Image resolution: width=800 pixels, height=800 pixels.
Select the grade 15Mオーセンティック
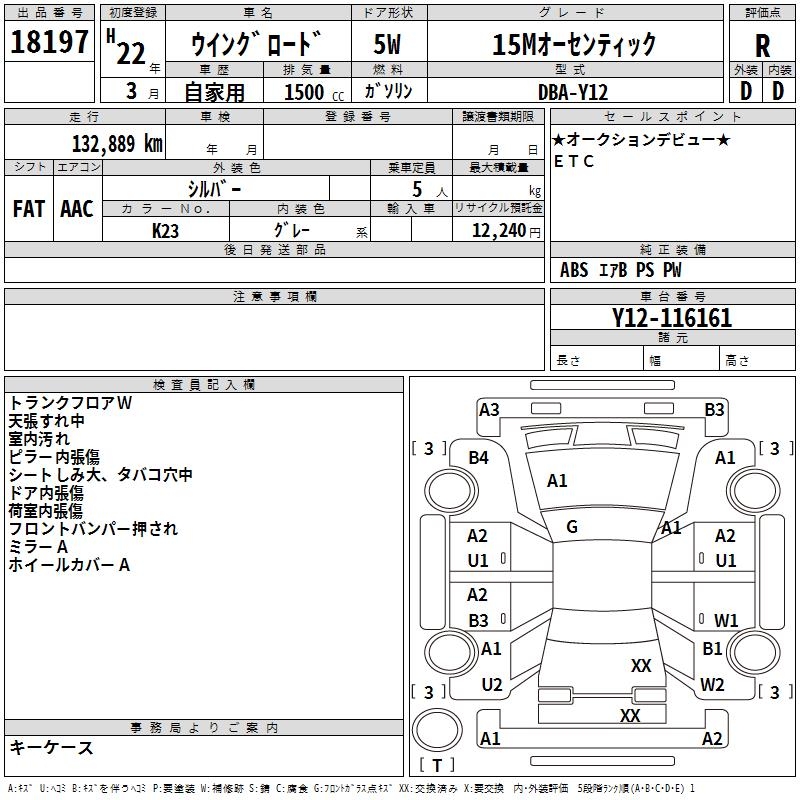tap(574, 44)
